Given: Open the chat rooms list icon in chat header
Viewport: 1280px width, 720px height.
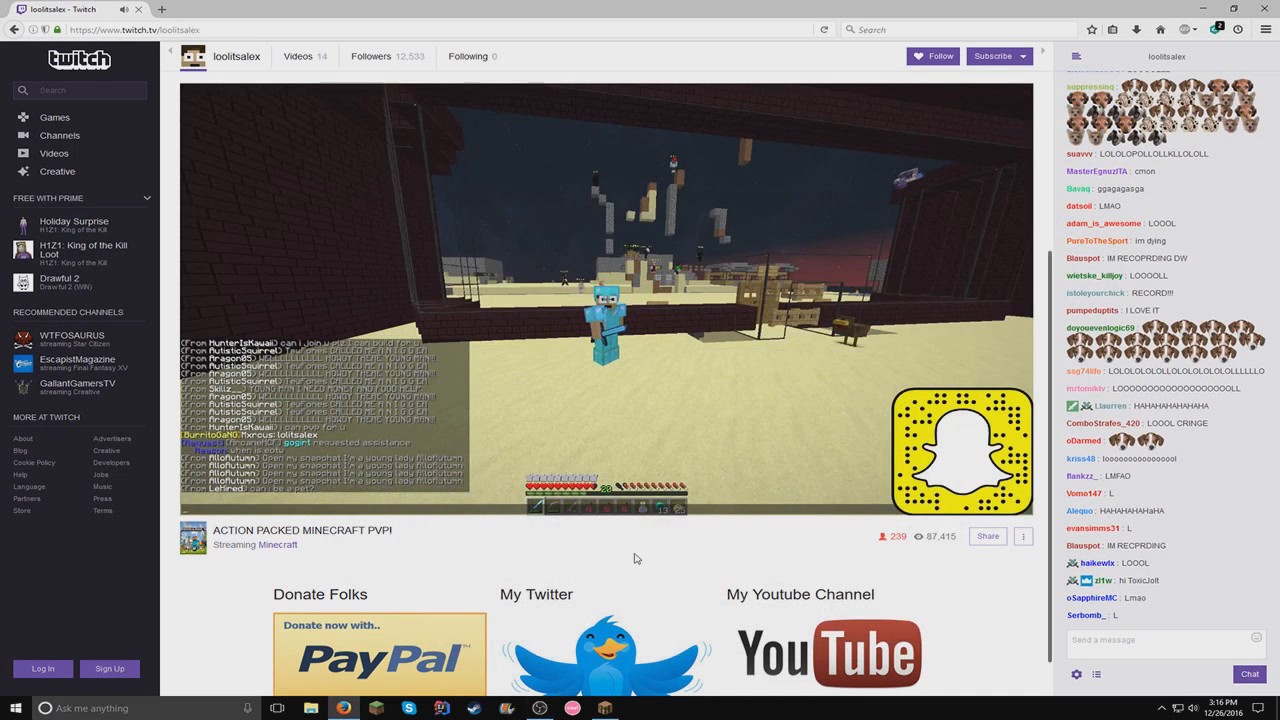Looking at the screenshot, I should [1076, 57].
